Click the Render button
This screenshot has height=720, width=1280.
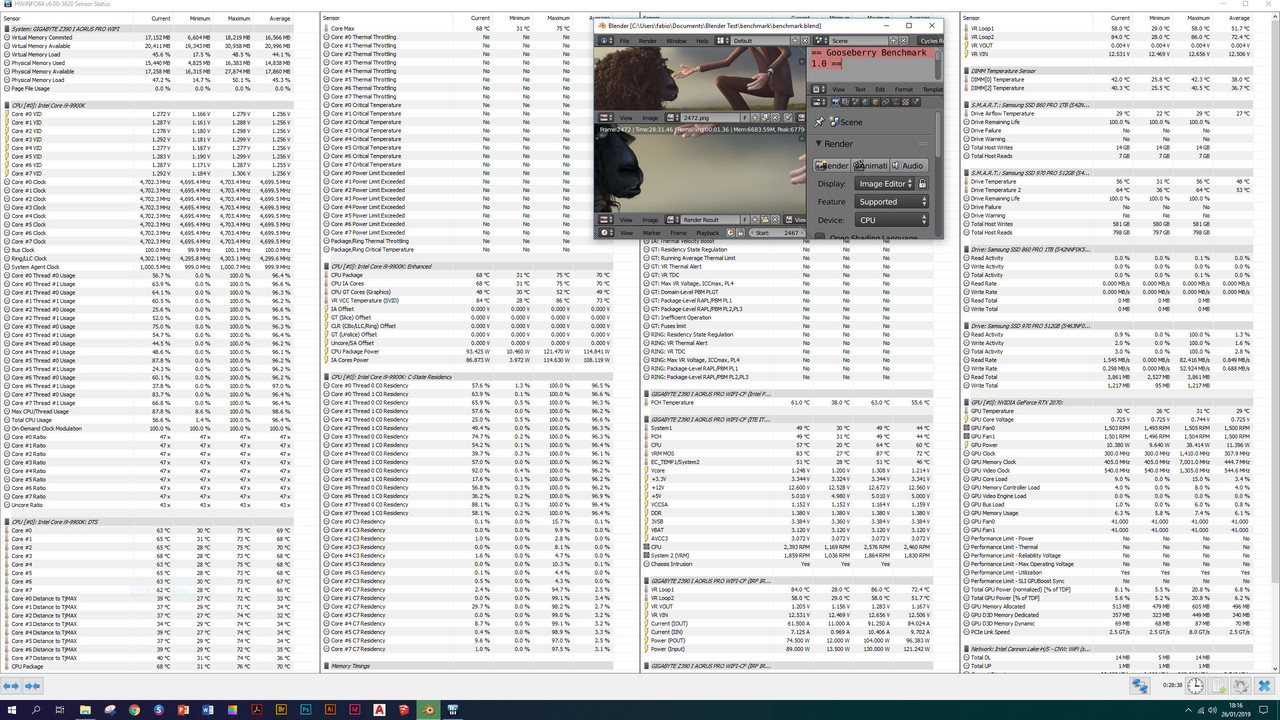pyautogui.click(x=831, y=165)
